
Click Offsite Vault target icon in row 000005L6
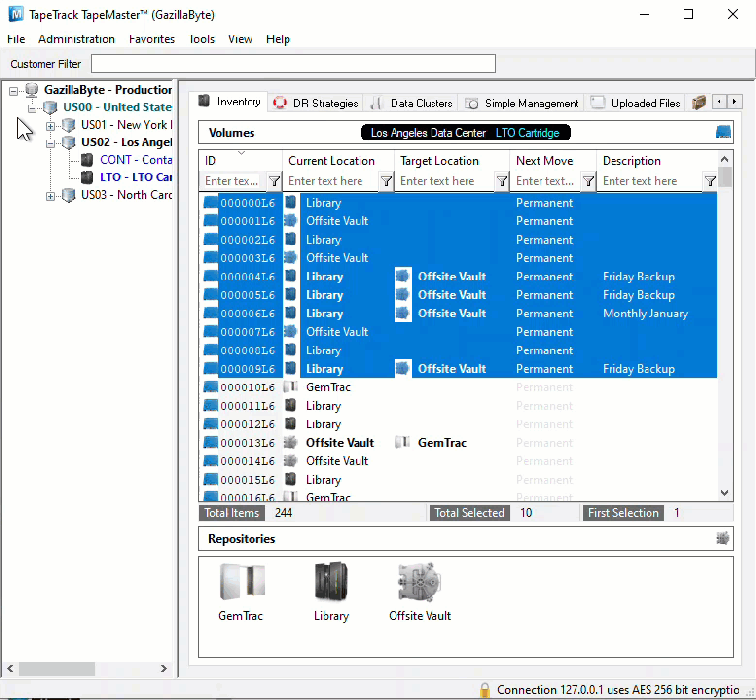click(x=403, y=294)
